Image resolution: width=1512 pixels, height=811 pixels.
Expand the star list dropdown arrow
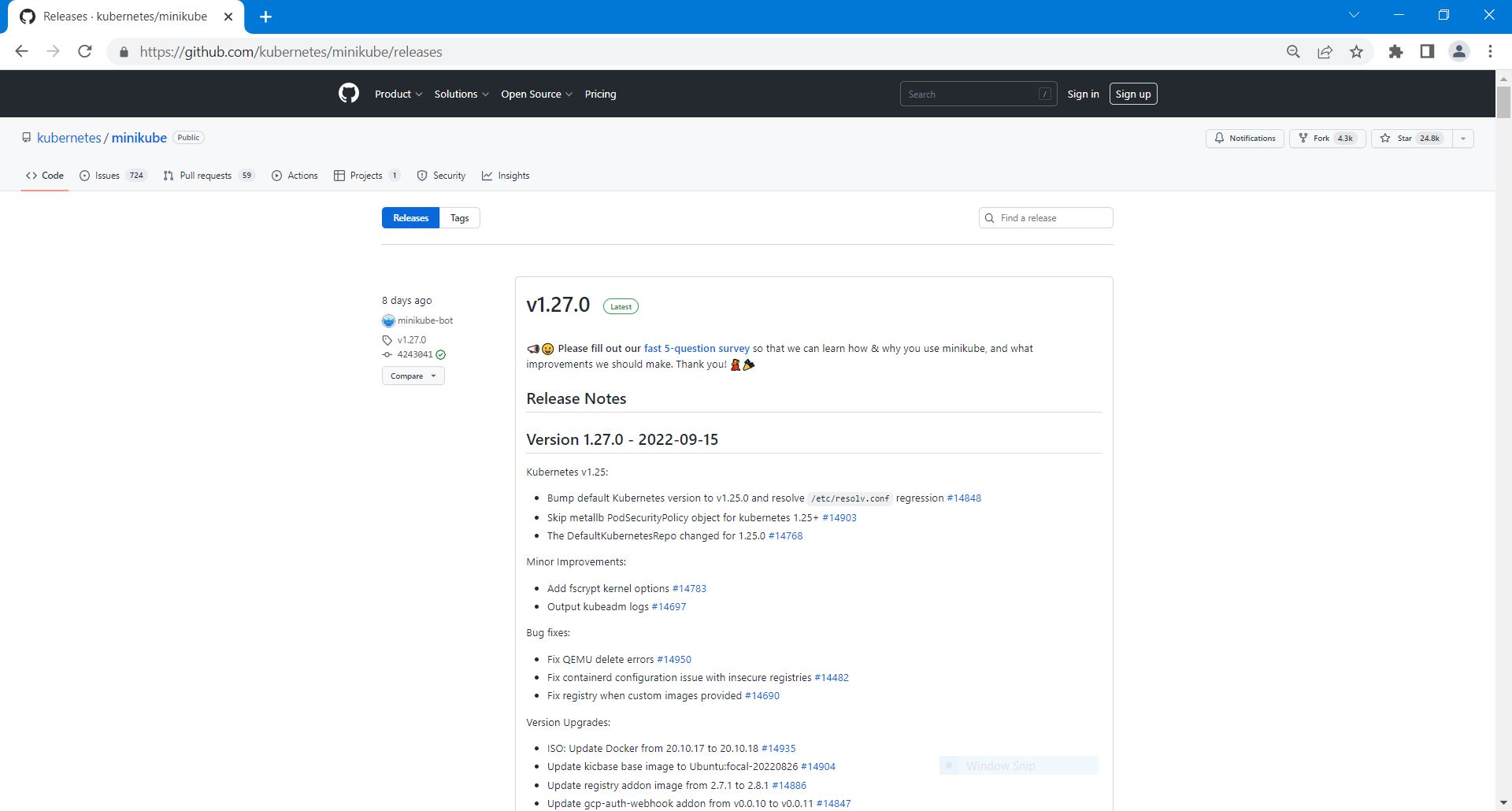pos(1462,139)
